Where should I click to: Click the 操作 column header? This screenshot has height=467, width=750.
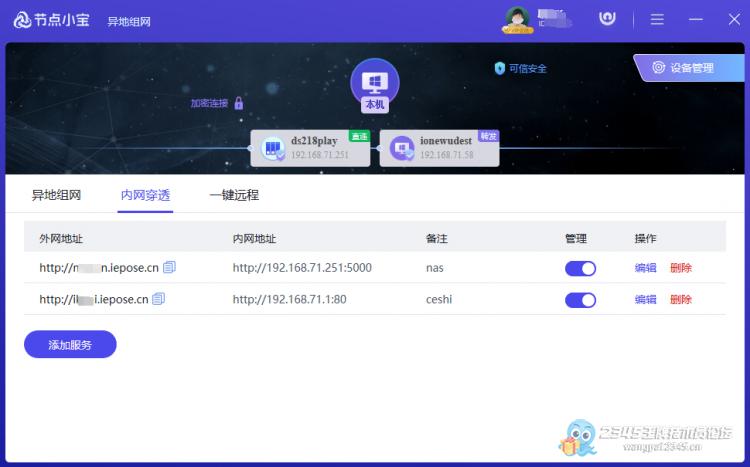click(645, 238)
